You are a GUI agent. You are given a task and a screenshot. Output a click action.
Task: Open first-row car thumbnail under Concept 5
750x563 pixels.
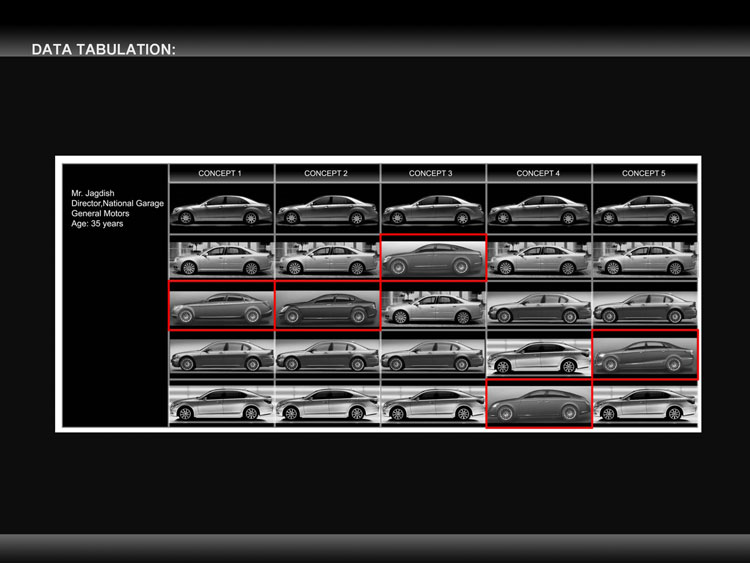(x=645, y=209)
